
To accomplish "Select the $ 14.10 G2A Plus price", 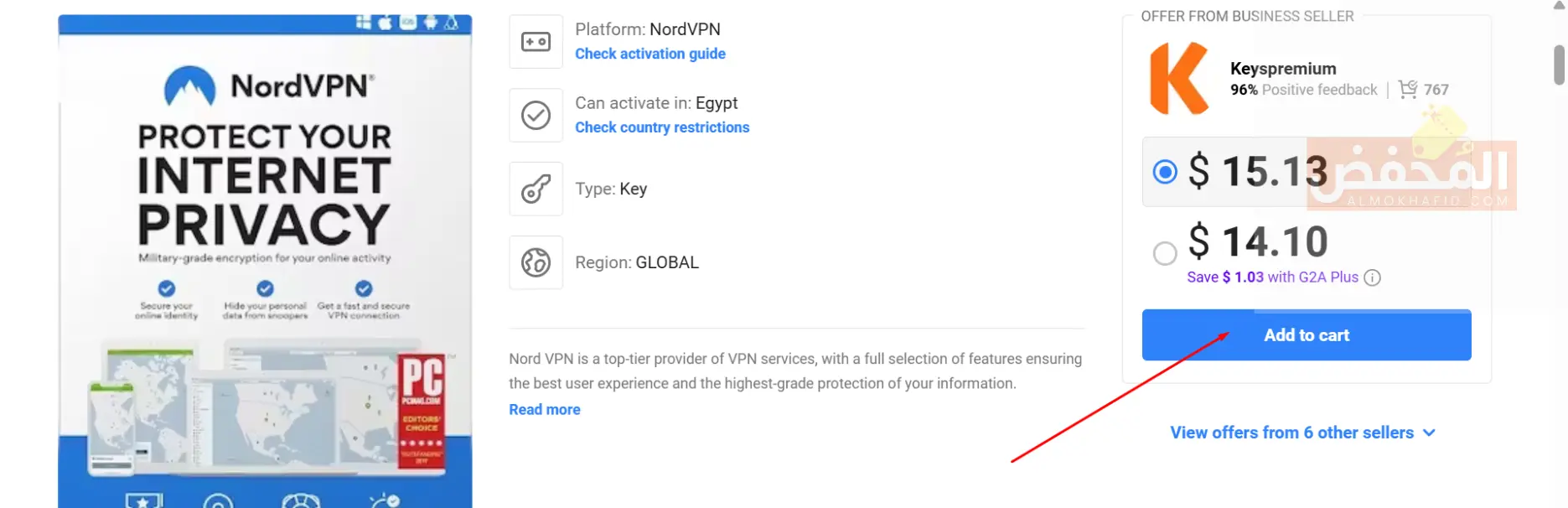I will pos(1165,252).
